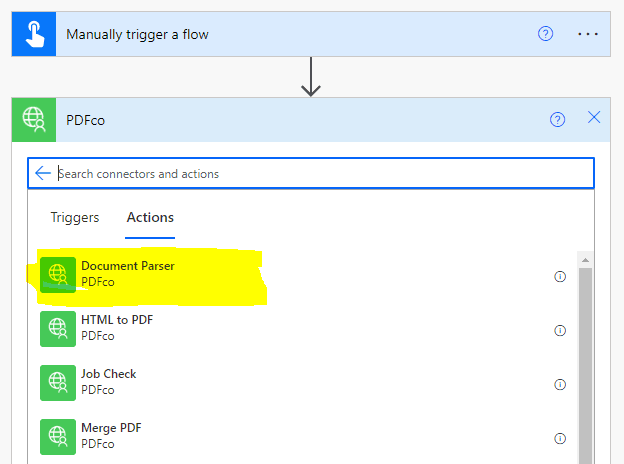
Task: Show info for Document Parser
Action: pyautogui.click(x=560, y=276)
